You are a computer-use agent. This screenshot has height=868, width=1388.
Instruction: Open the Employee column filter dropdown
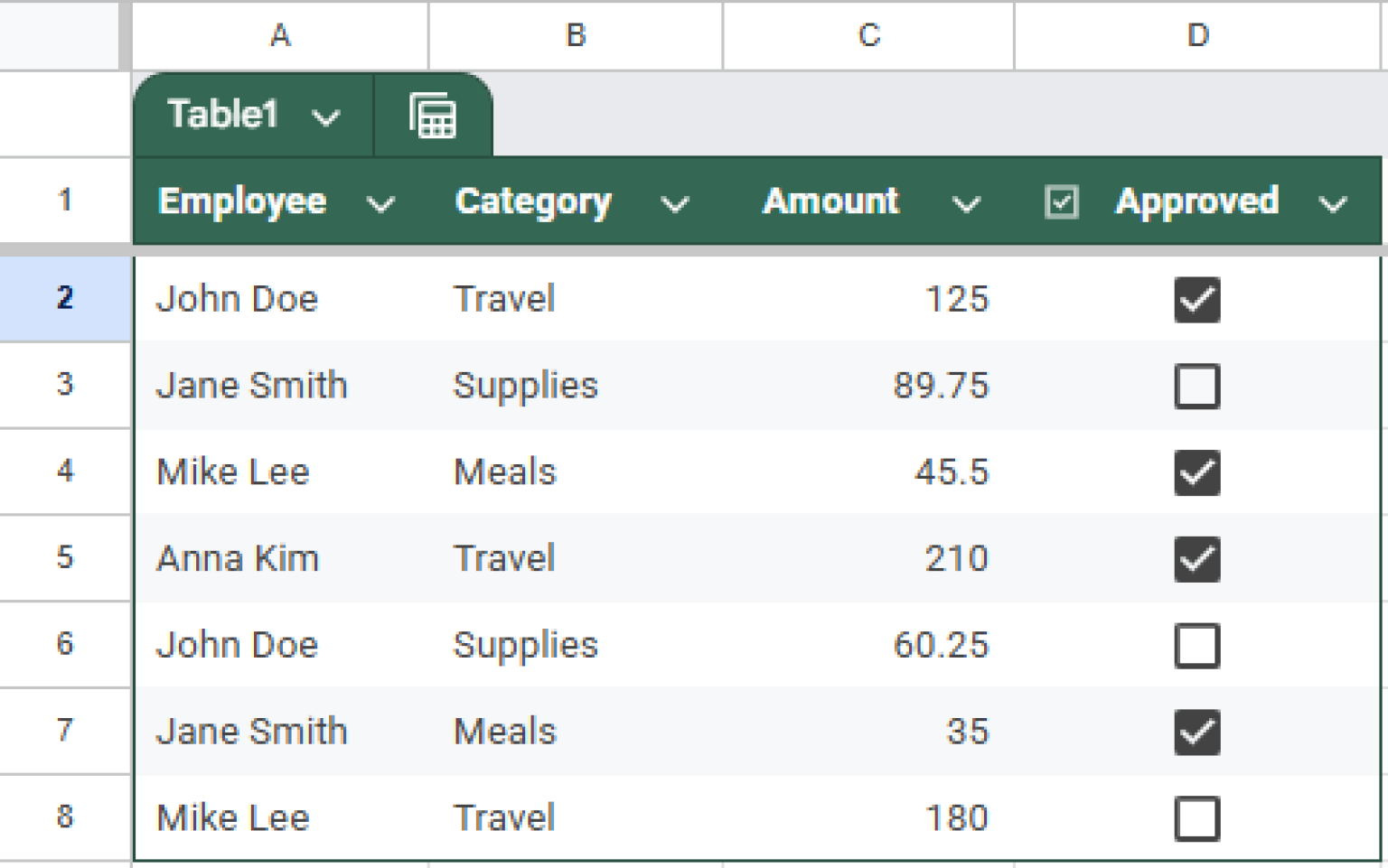(380, 203)
